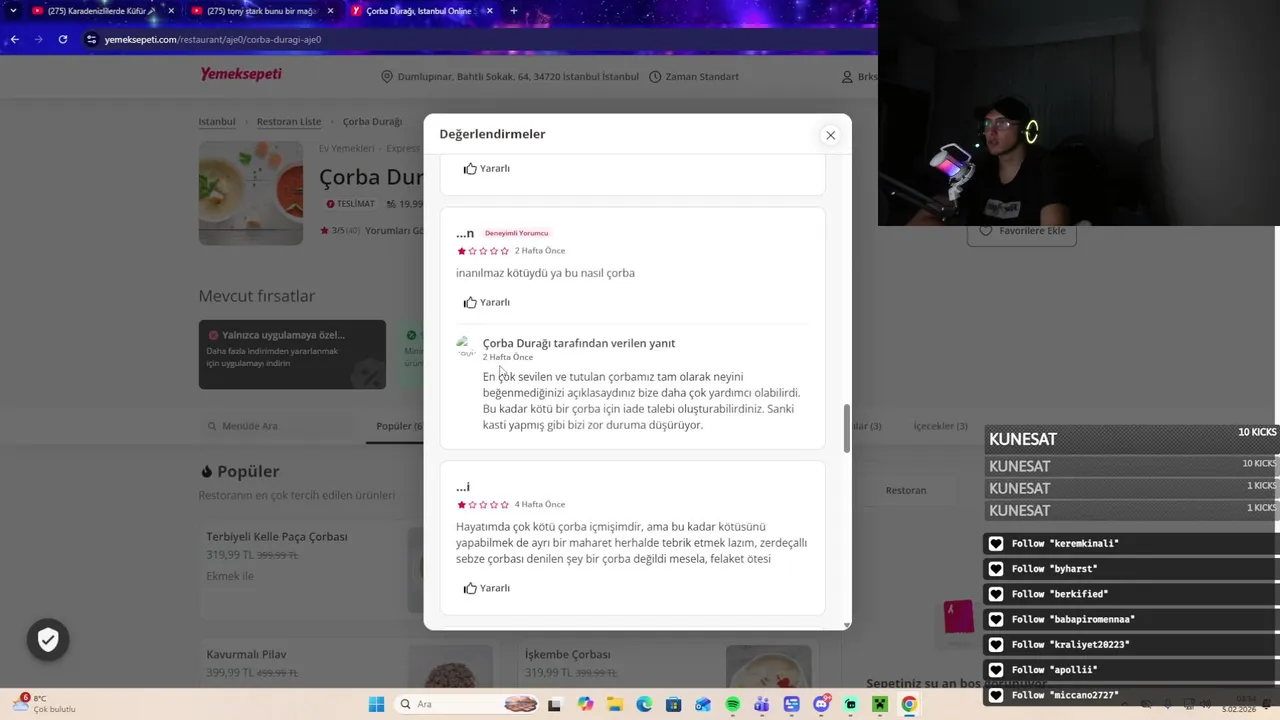Close the tony stark tab

(x=330, y=11)
